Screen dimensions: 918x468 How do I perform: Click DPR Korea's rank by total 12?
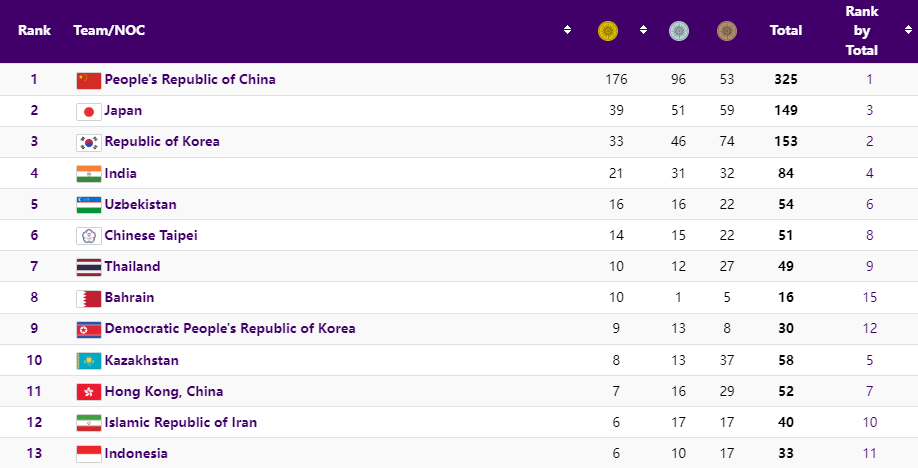(x=869, y=329)
